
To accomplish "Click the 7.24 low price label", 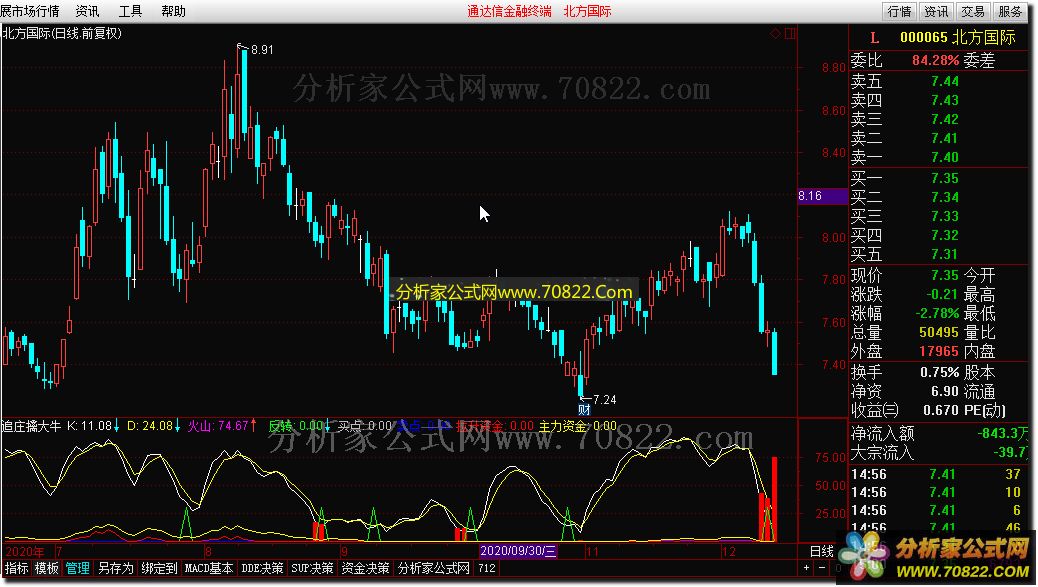I will [x=605, y=400].
